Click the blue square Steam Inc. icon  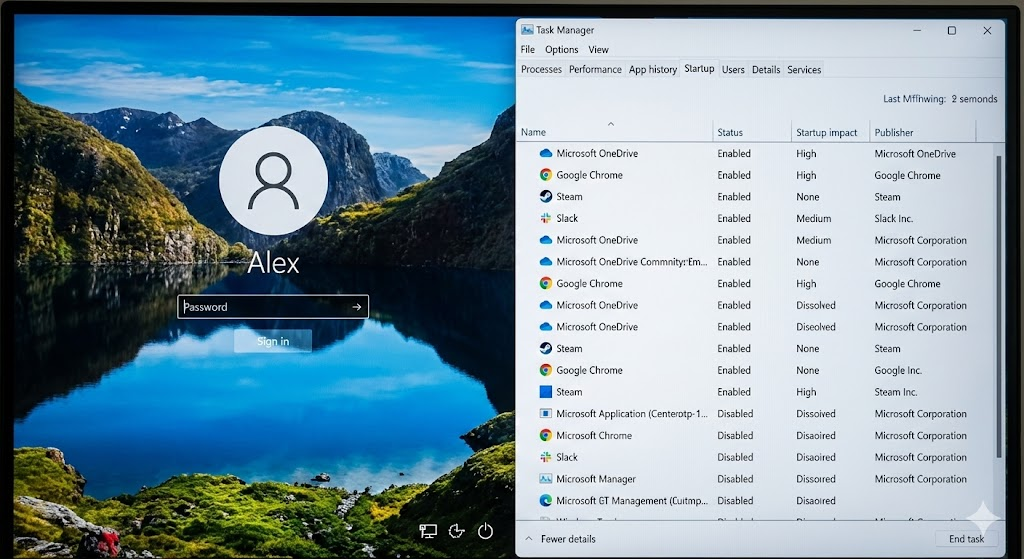tap(545, 392)
